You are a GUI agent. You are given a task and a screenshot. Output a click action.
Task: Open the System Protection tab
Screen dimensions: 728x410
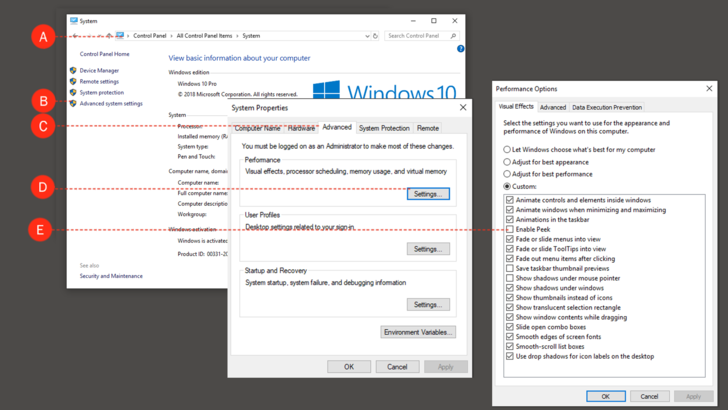pos(384,128)
